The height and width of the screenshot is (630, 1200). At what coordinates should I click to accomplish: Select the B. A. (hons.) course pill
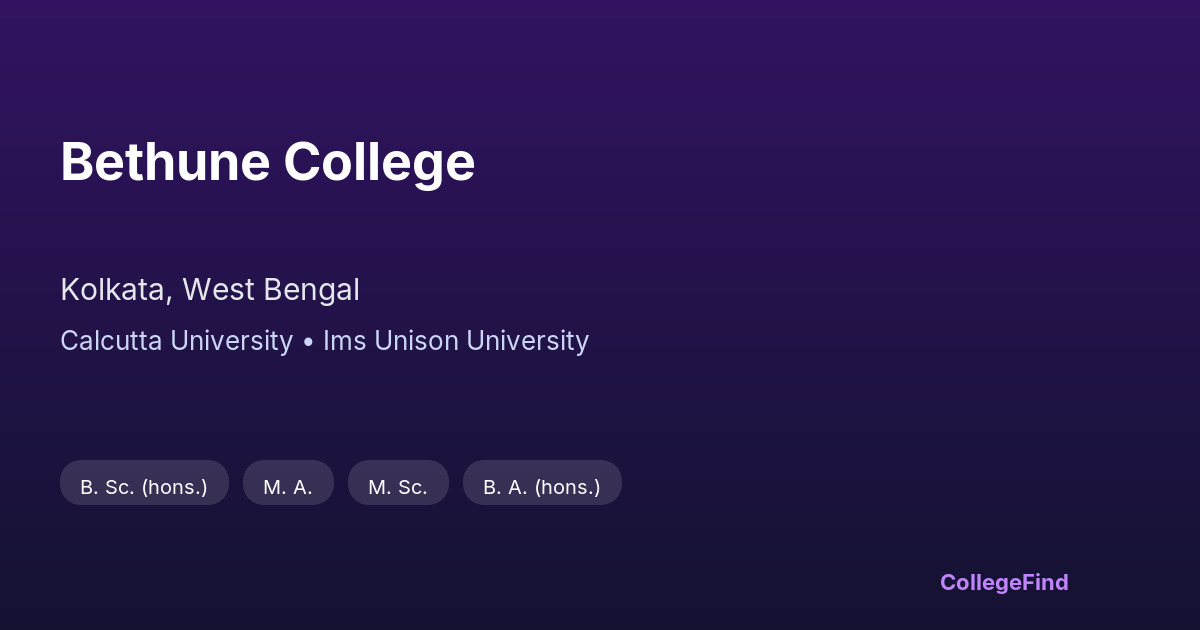542,487
